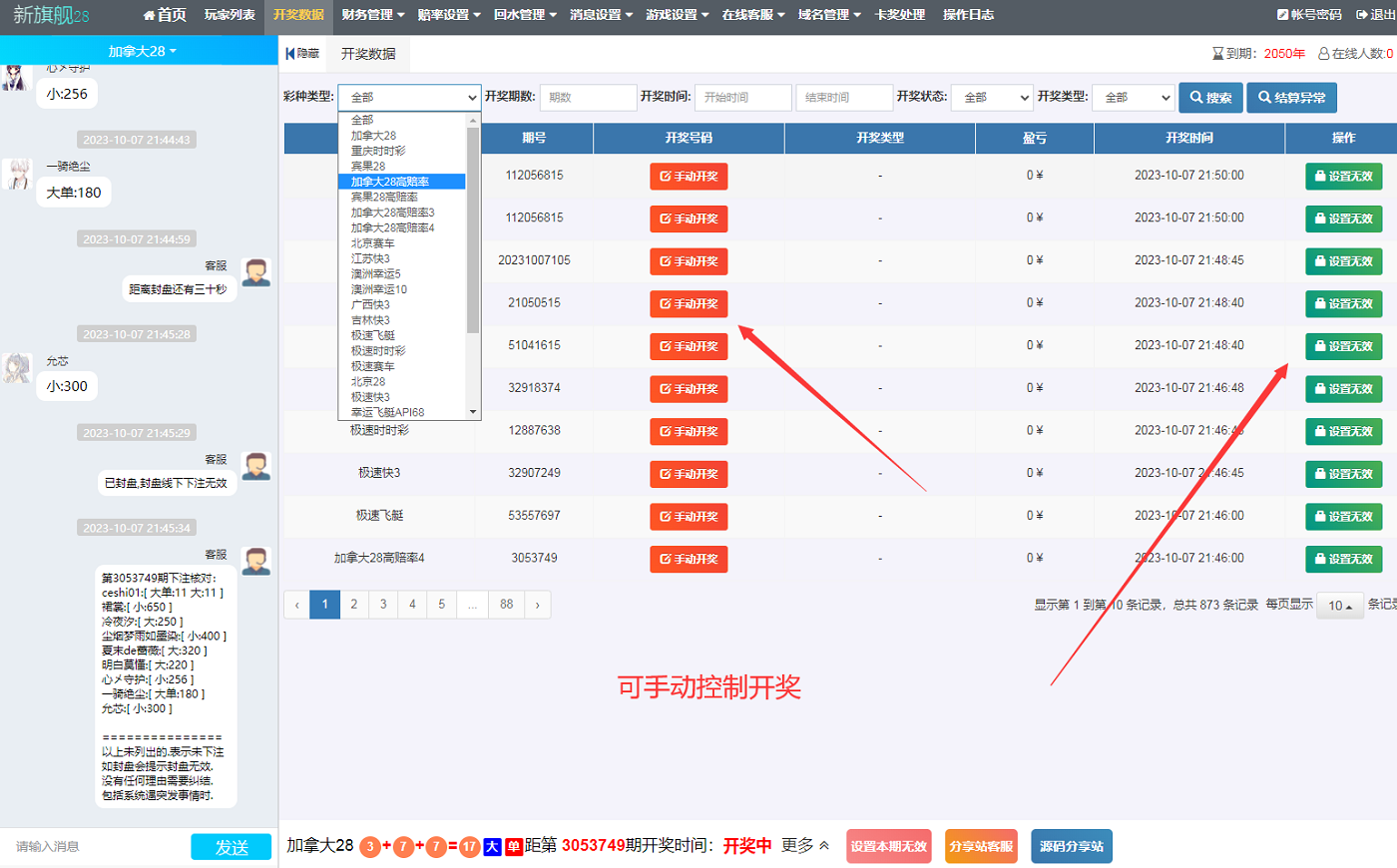
Task: Click 设置无效 for period 3053749 row
Action: coord(1343,560)
